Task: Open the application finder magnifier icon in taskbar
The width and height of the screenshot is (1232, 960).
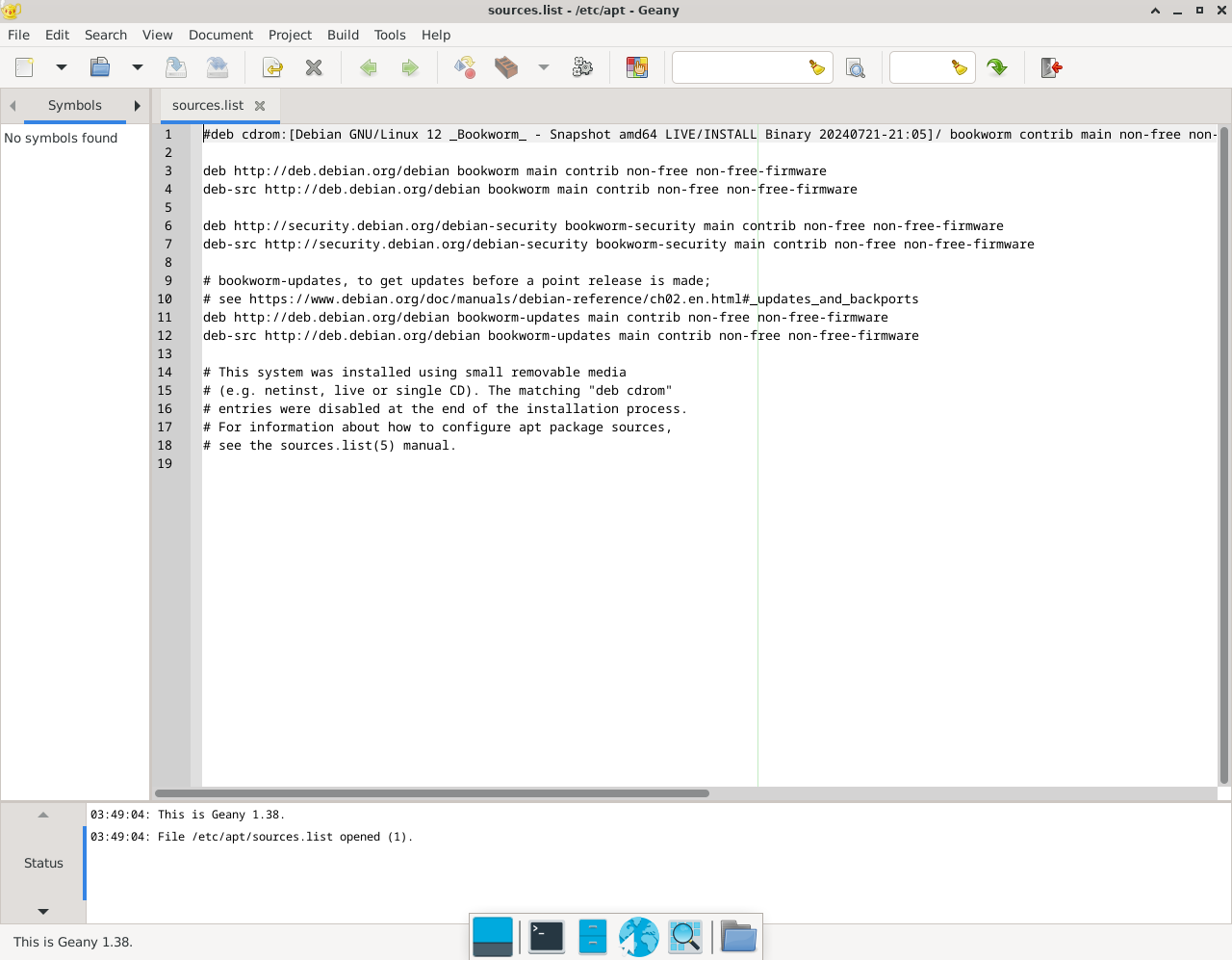Action: click(685, 936)
